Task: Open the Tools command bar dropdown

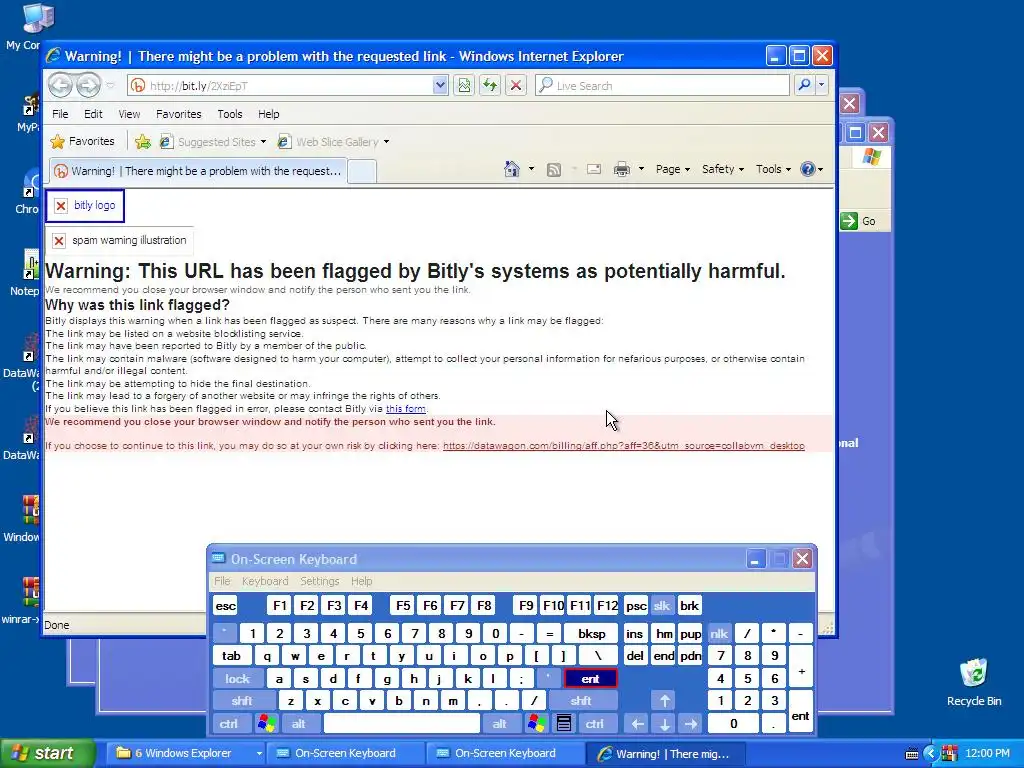Action: tap(773, 169)
